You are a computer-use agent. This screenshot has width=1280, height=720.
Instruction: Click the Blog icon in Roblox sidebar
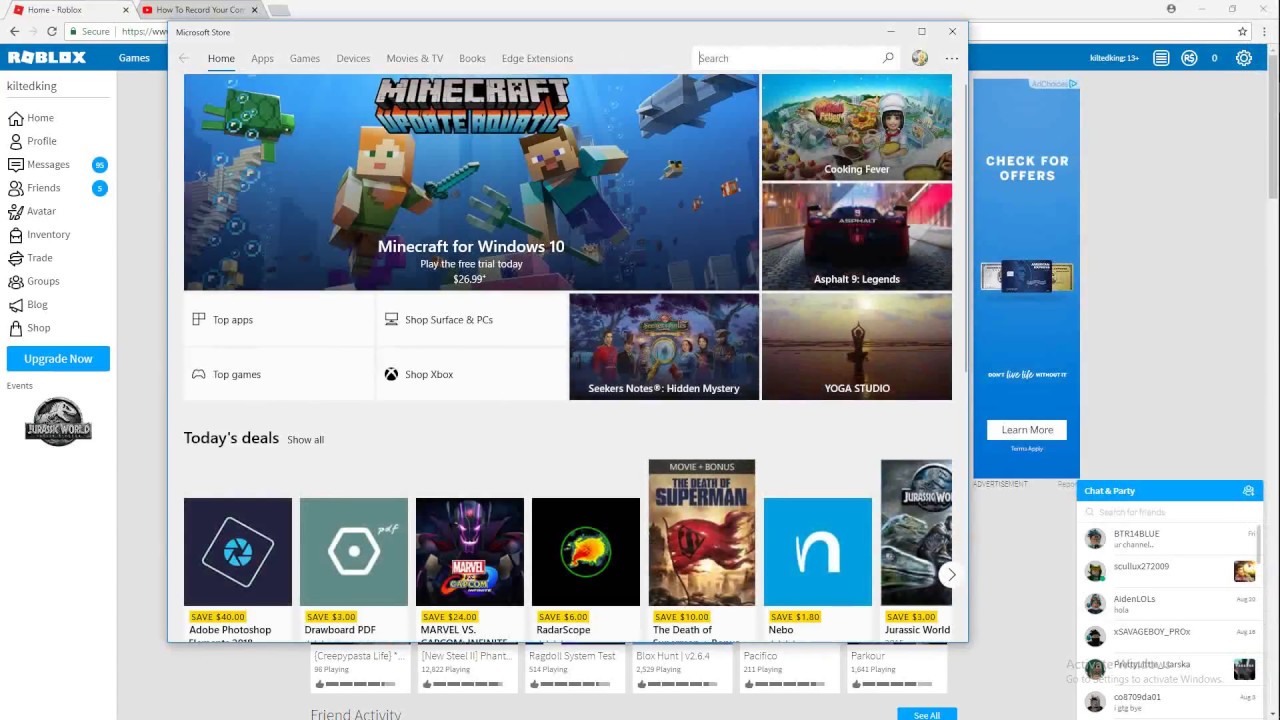click(x=16, y=305)
